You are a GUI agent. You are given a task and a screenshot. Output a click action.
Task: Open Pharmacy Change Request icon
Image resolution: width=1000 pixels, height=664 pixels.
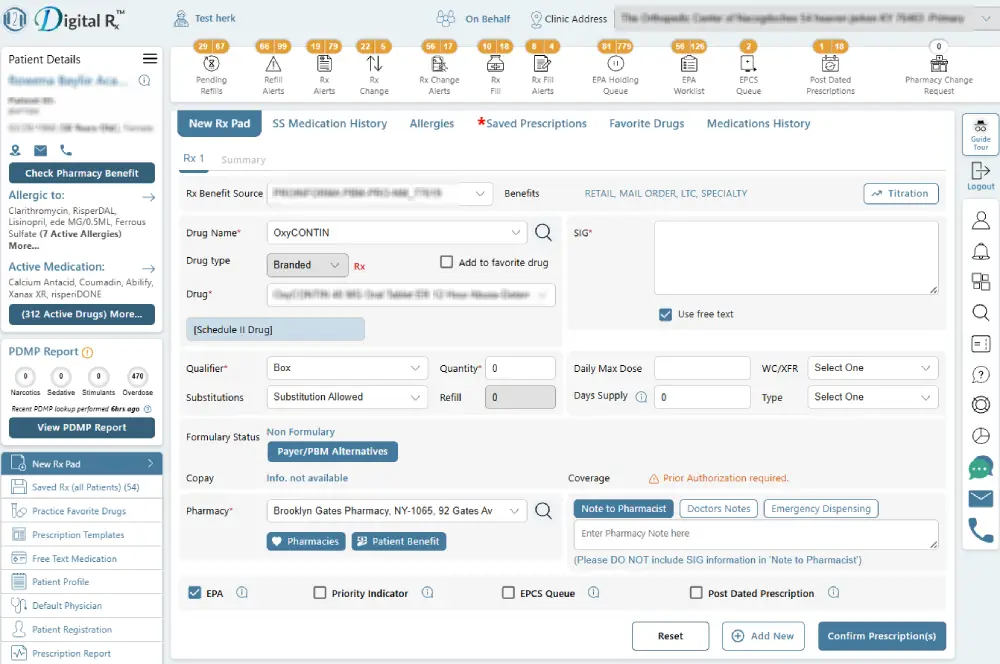[x=939, y=64]
